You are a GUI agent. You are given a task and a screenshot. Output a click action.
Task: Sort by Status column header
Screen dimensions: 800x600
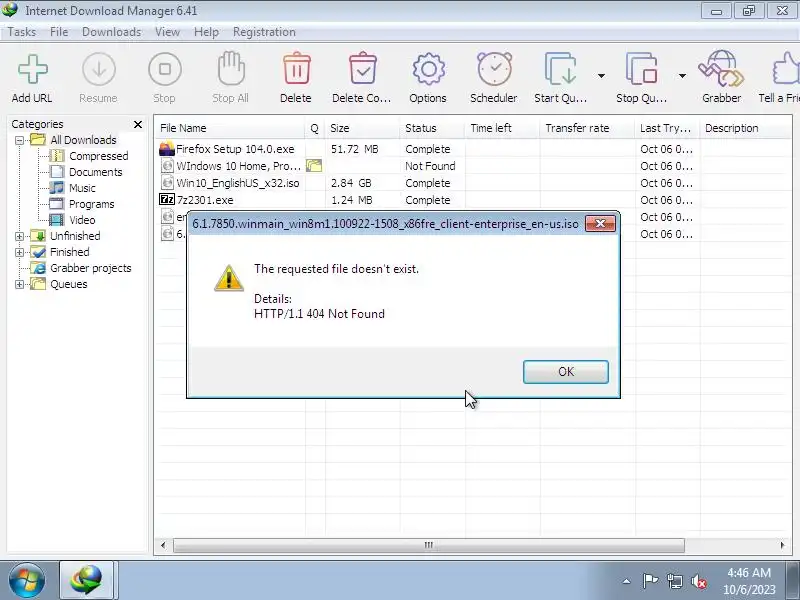(433, 128)
